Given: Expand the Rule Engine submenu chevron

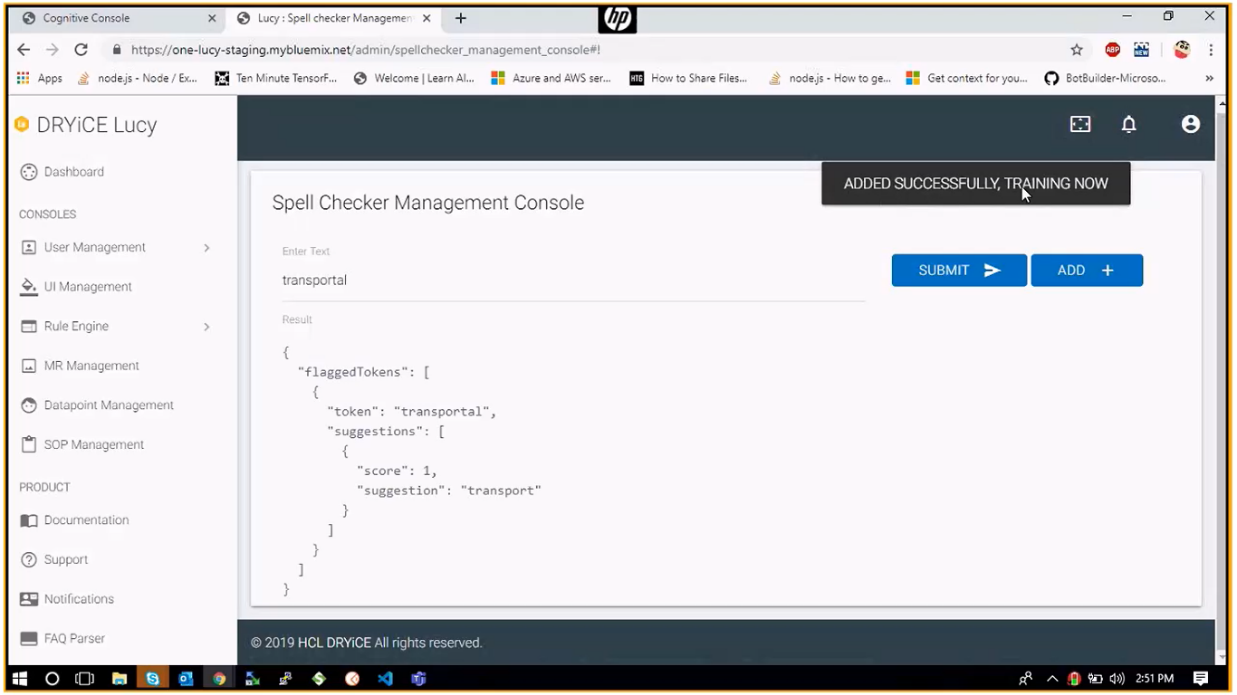Looking at the screenshot, I should 207,326.
